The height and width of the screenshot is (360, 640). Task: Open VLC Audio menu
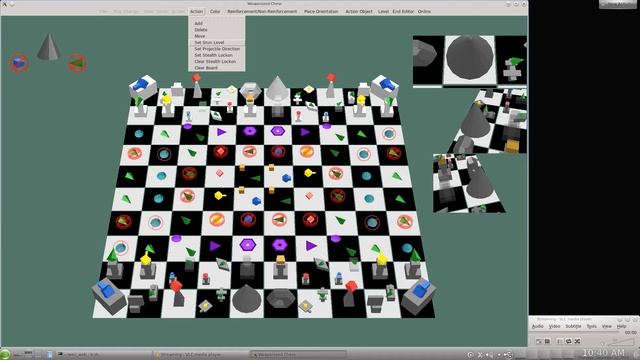(538, 327)
